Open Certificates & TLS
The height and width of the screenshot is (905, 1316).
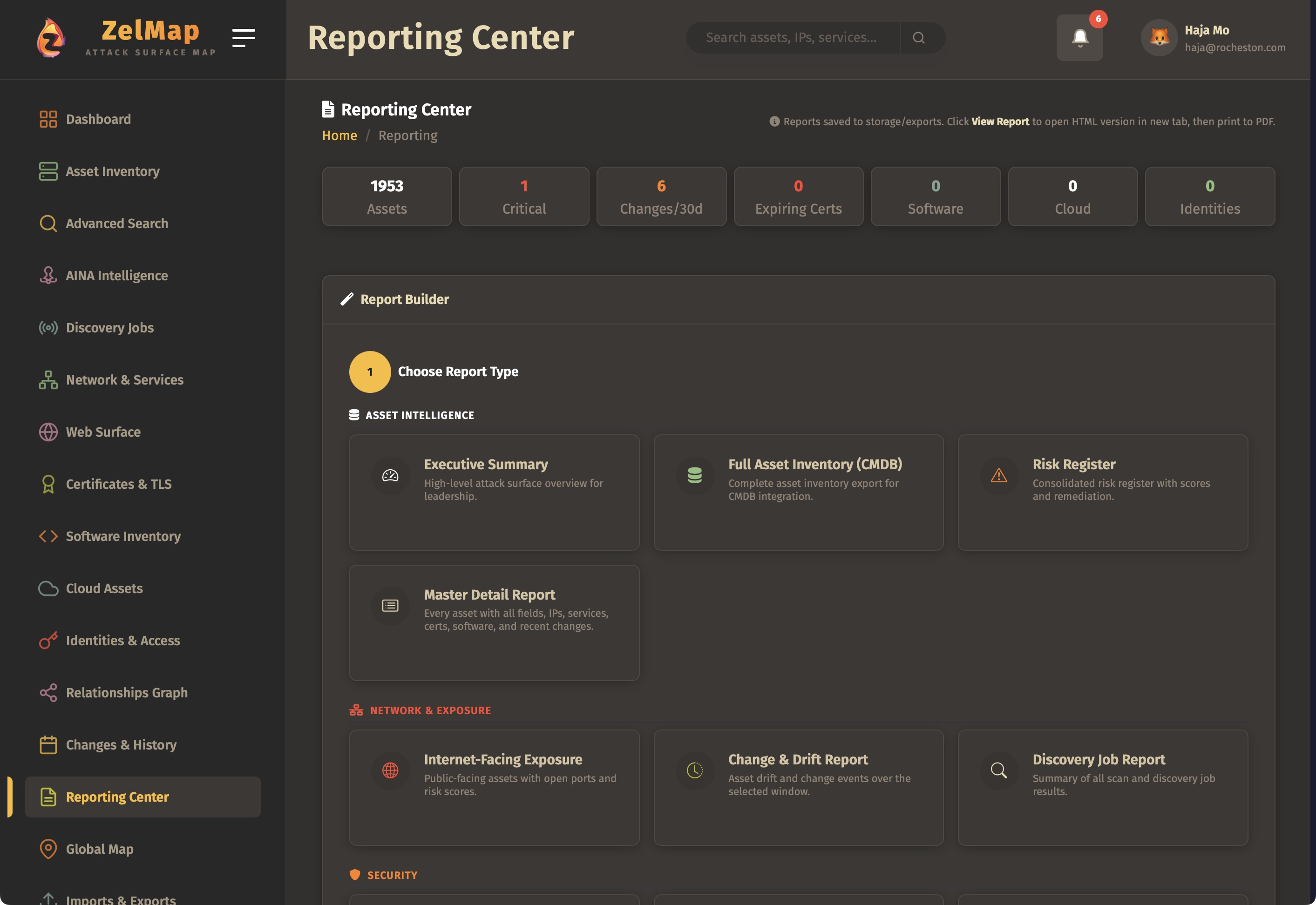[119, 484]
